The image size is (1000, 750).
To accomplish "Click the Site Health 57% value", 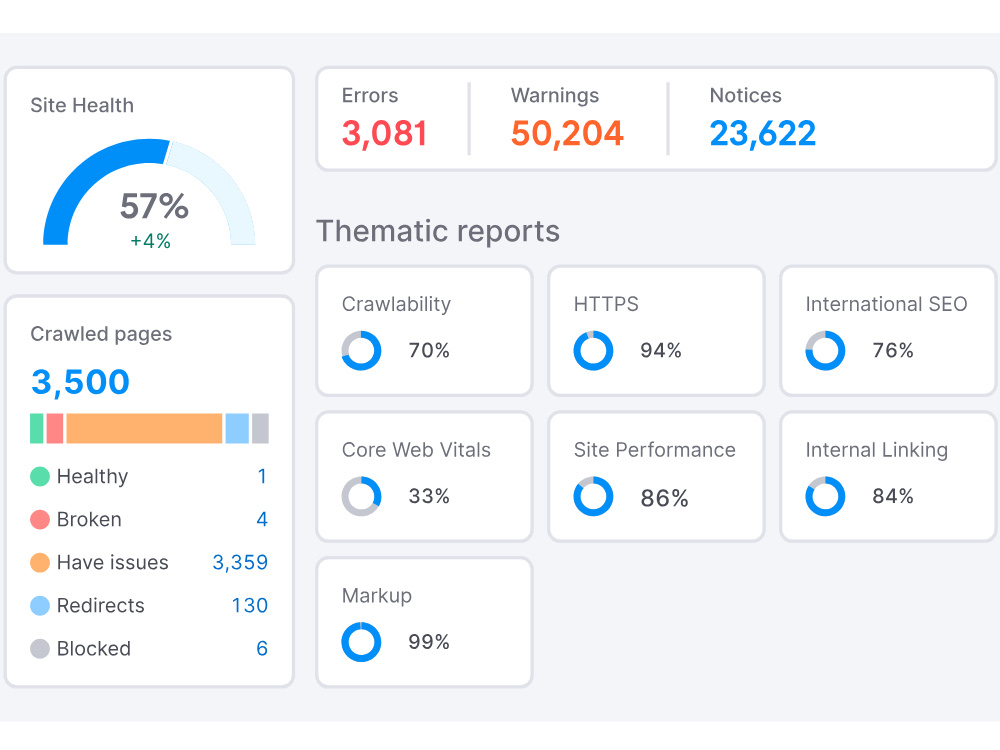I will point(154,206).
